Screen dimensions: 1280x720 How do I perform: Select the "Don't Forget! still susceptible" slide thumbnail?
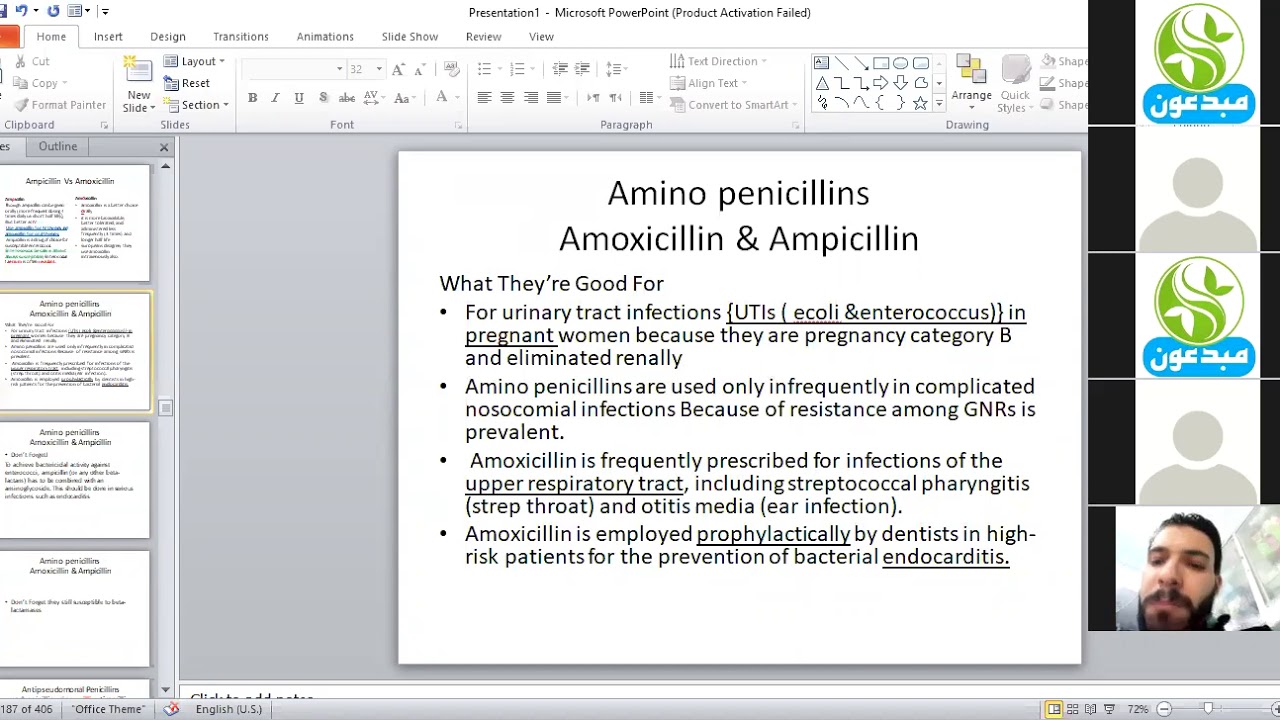coord(74,609)
